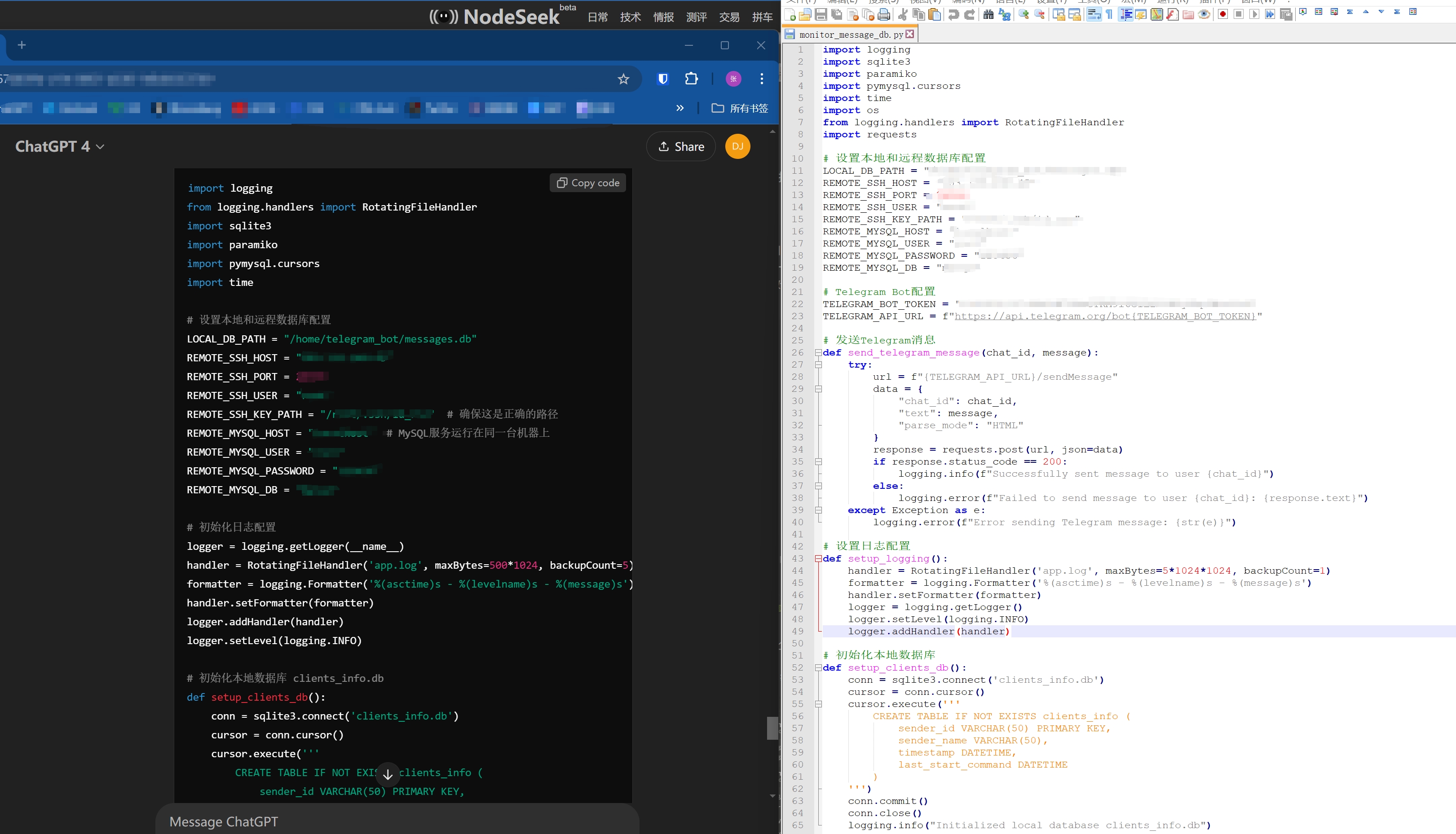This screenshot has width=1456, height=834.
Task: Click the Print icon in Notepad++ toolbar
Action: pos(884,14)
